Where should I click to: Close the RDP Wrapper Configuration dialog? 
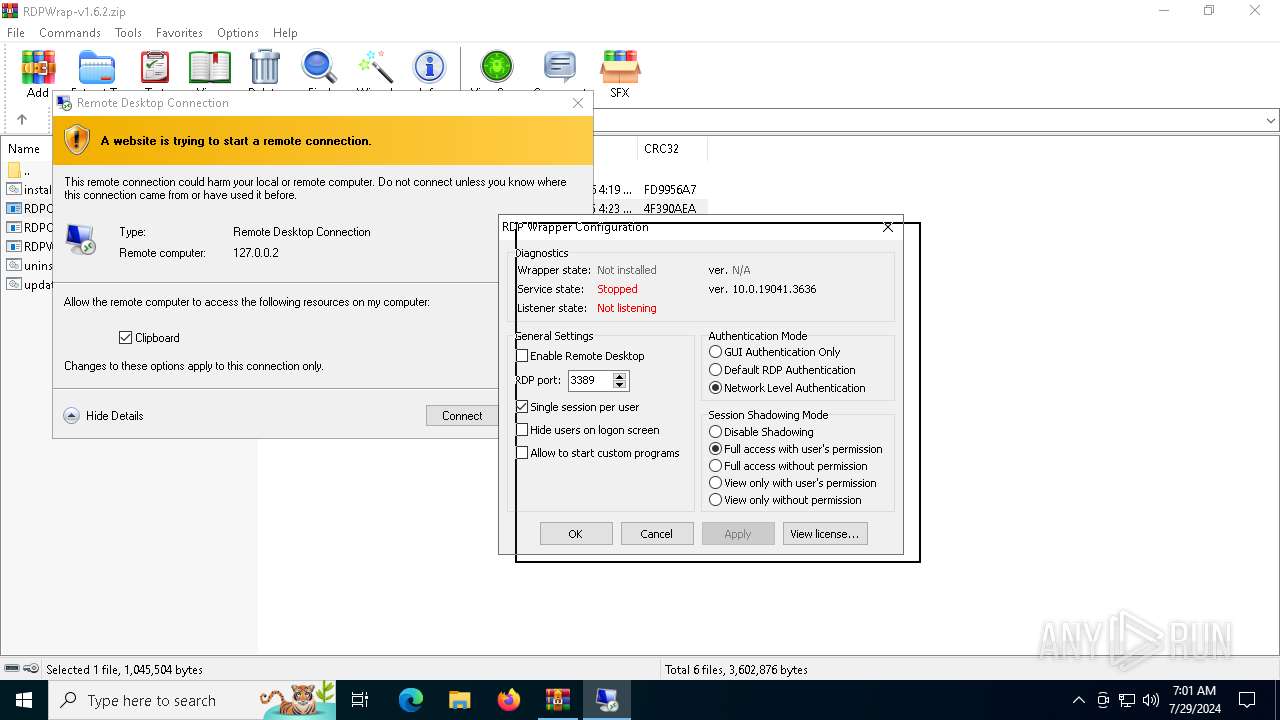point(888,227)
